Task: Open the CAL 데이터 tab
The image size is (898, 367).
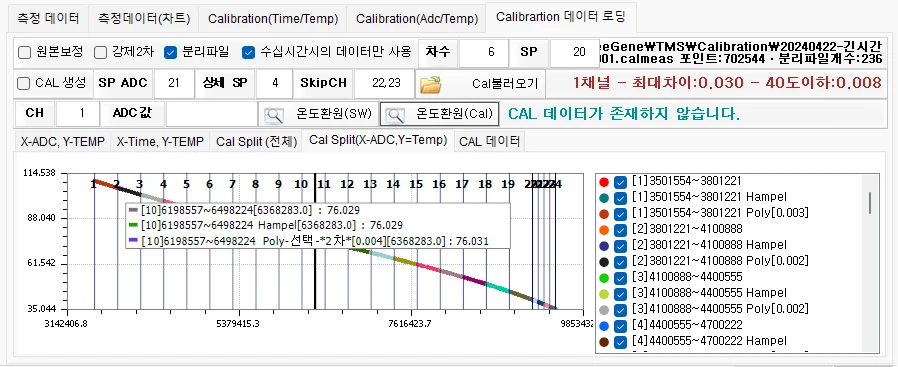Action: click(x=490, y=142)
